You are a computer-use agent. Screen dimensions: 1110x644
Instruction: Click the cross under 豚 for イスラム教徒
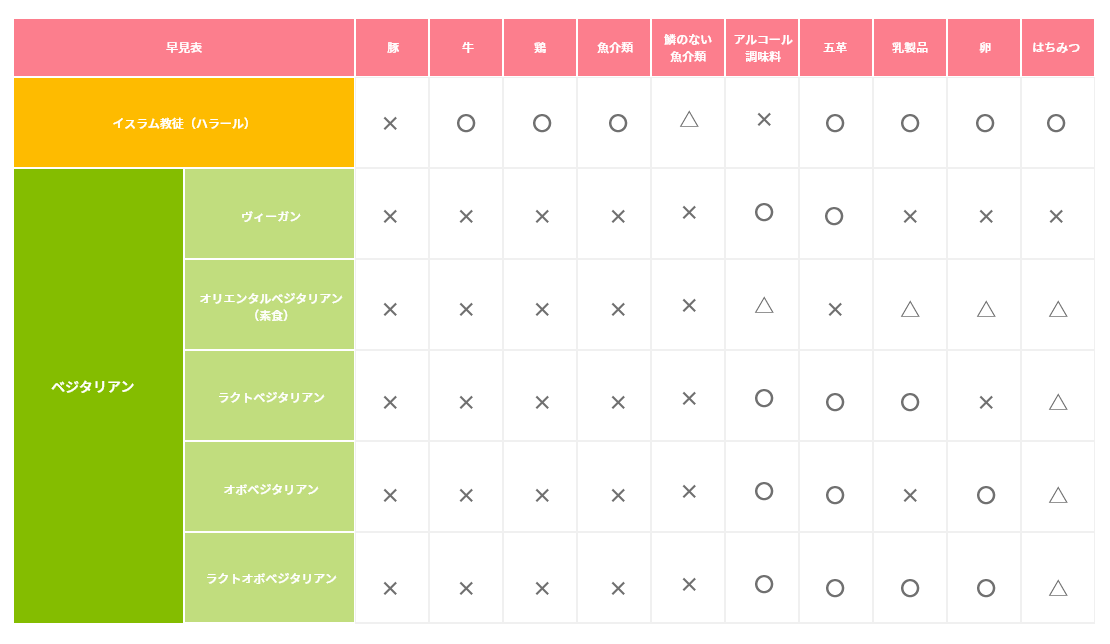[x=390, y=124]
